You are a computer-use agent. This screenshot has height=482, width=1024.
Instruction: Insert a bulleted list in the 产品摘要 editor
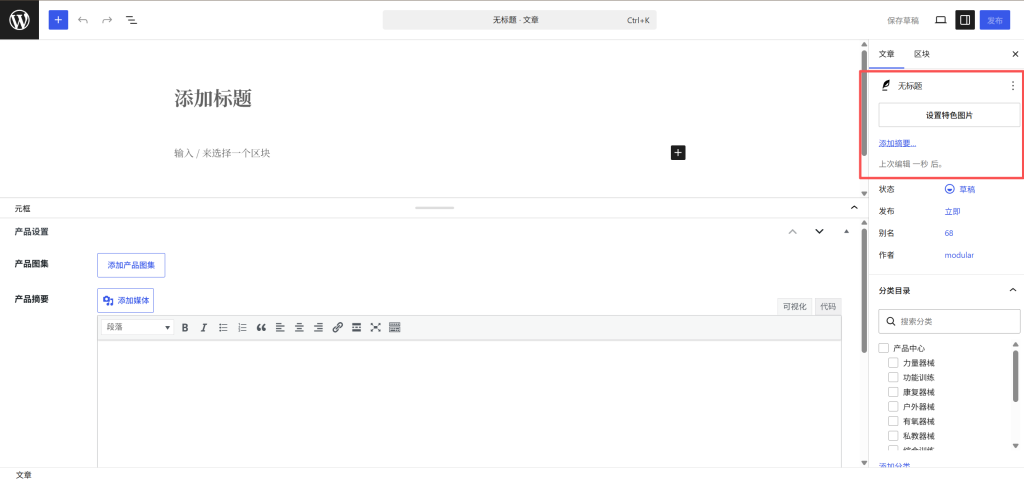223,327
